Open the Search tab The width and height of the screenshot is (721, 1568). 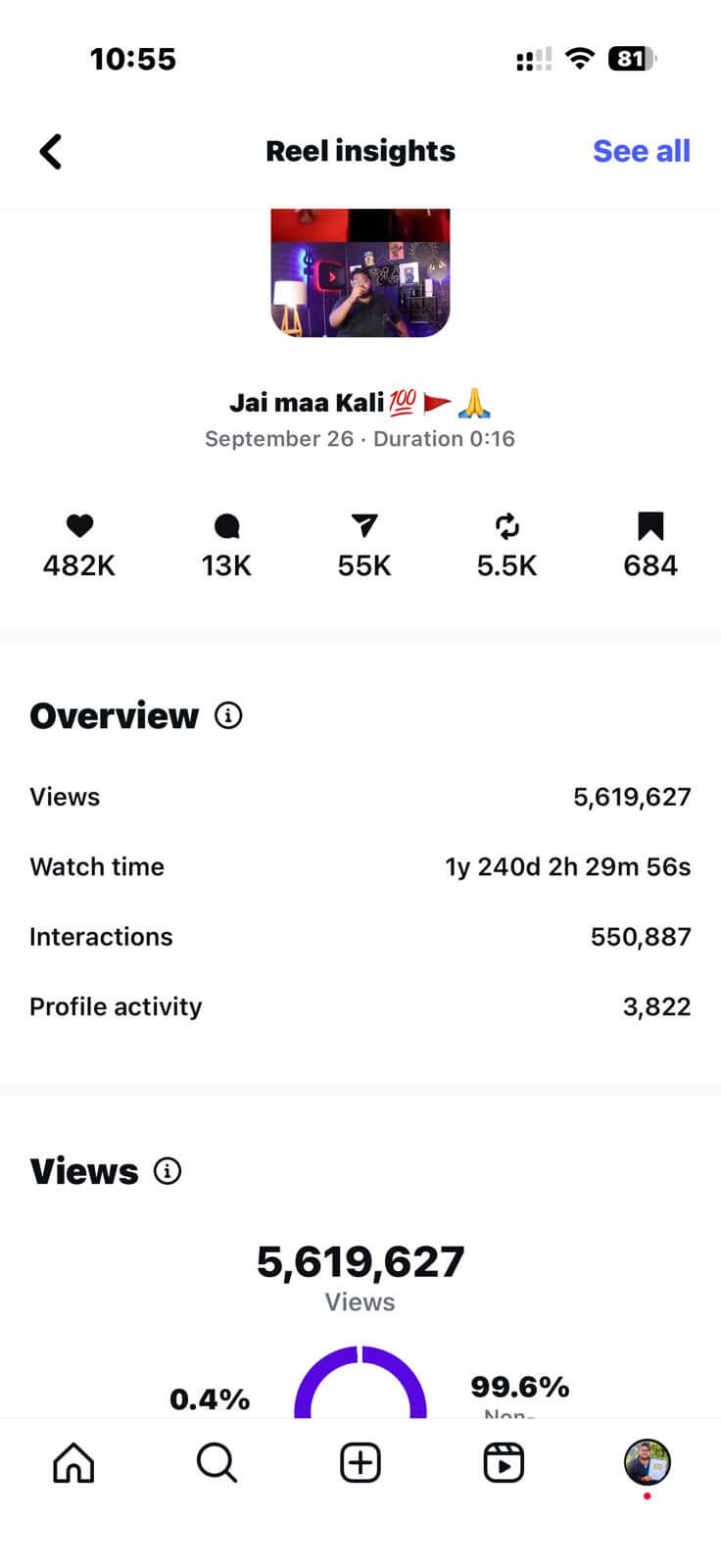[216, 1463]
